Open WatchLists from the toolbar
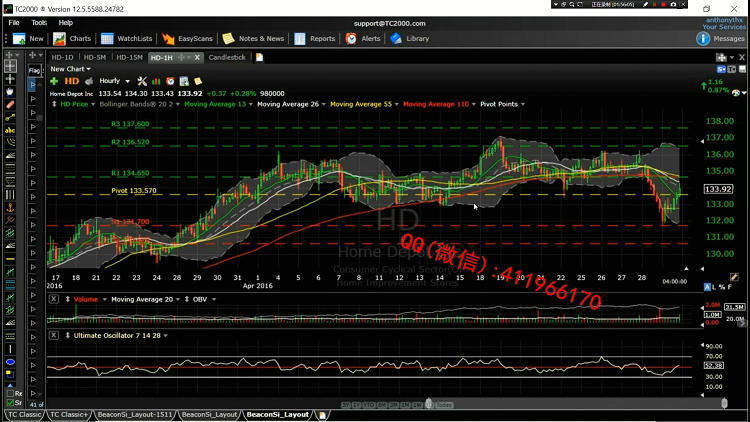This screenshot has height=422, width=750. (x=126, y=39)
